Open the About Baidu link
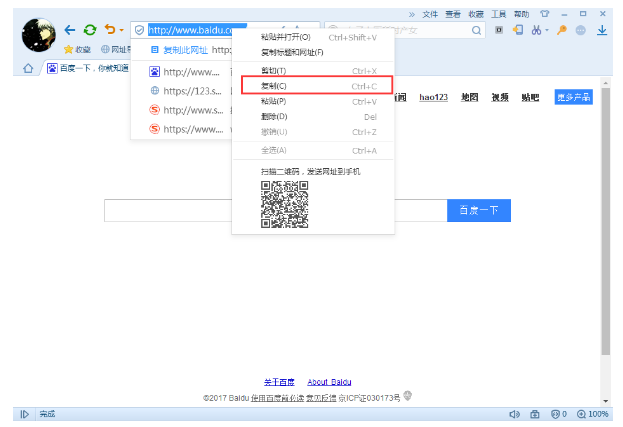 [329, 382]
